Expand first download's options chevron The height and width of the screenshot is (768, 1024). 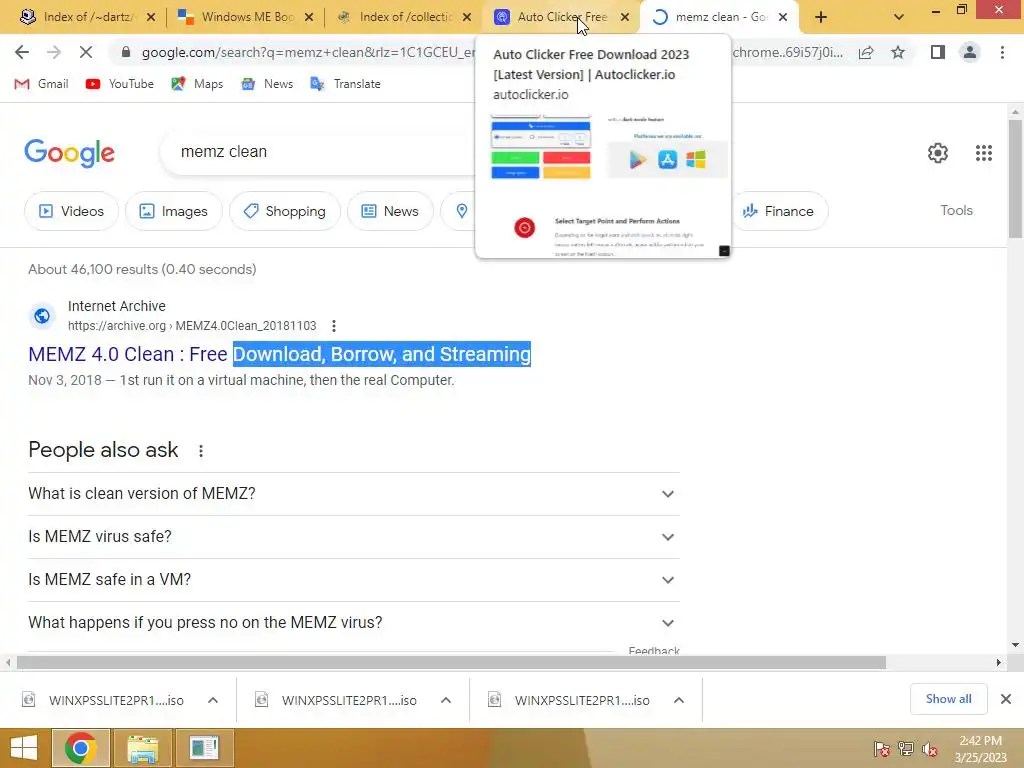tap(213, 700)
